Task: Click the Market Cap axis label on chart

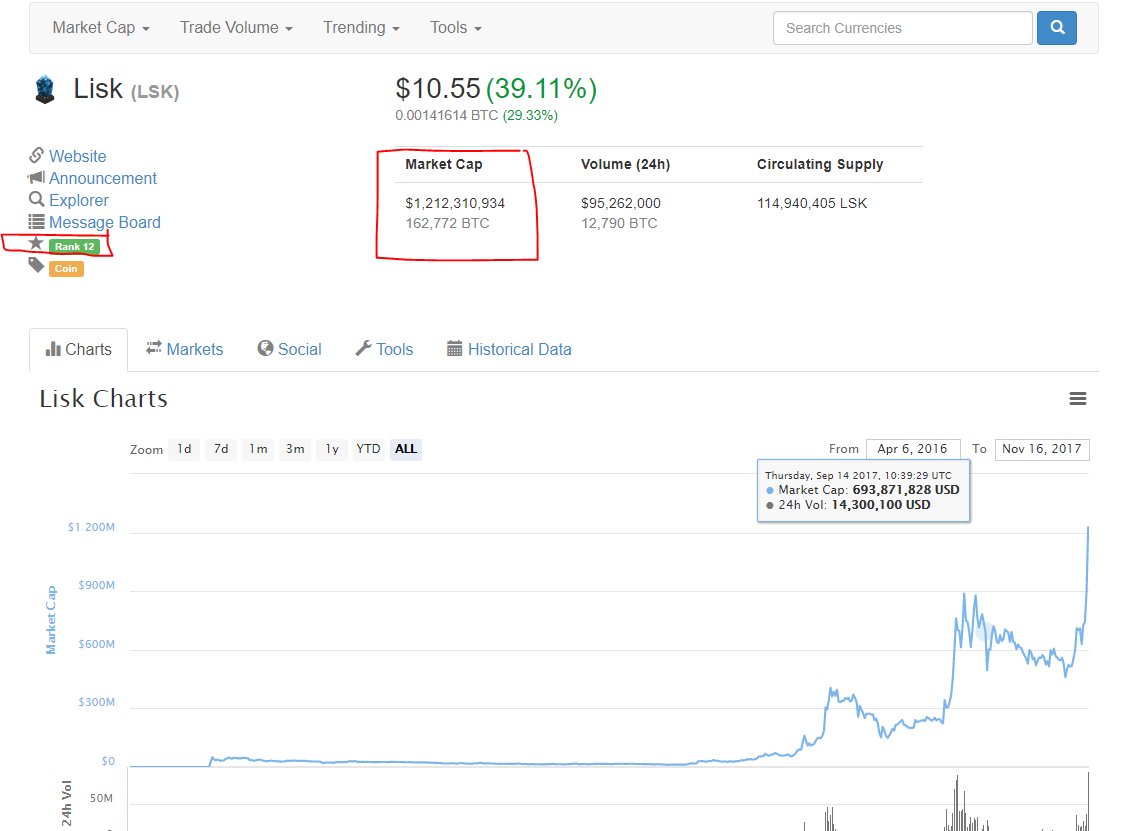Action: pyautogui.click(x=50, y=620)
